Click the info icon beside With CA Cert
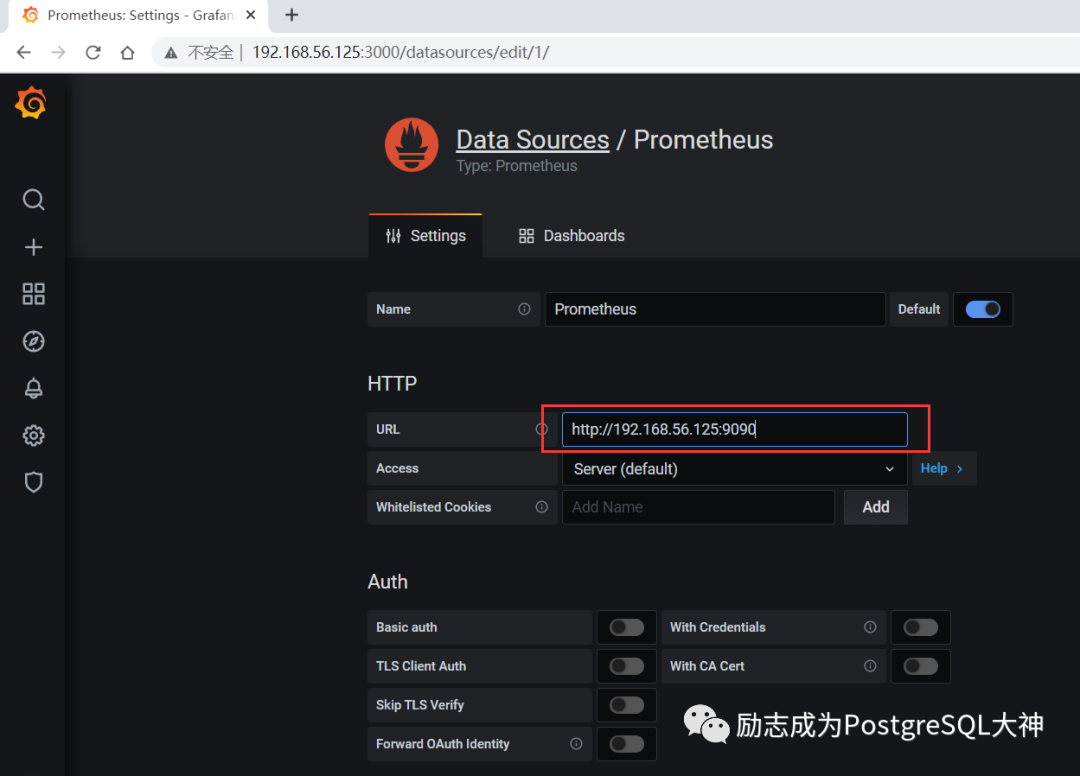Viewport: 1080px width, 776px height. [870, 666]
